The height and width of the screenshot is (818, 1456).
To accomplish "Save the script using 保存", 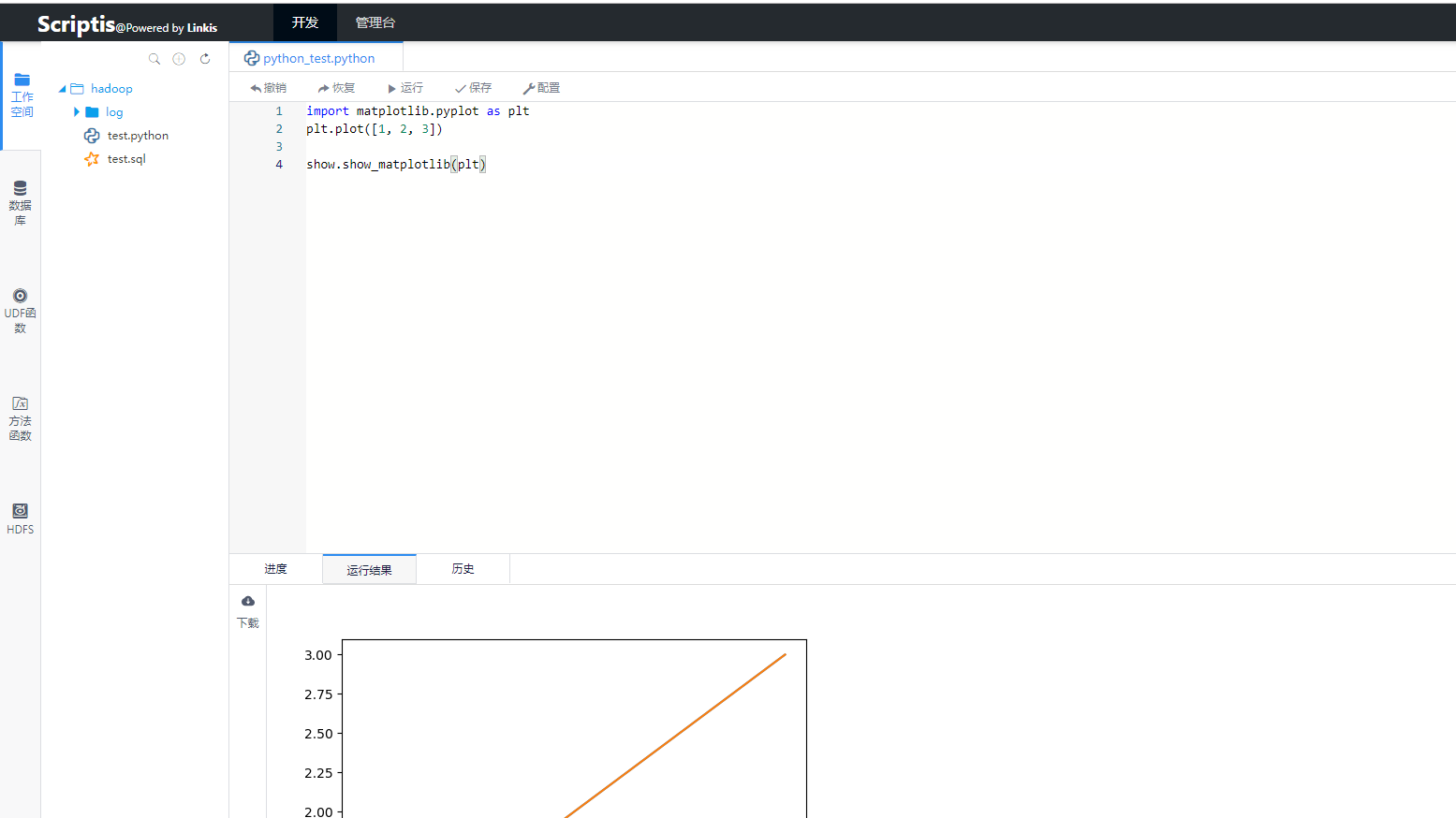I will pyautogui.click(x=473, y=87).
